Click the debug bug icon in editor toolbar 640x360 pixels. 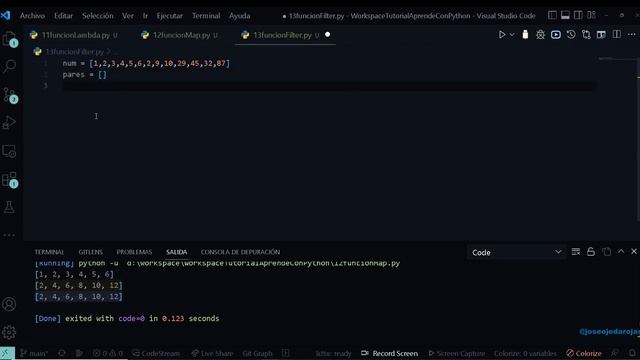click(540, 35)
